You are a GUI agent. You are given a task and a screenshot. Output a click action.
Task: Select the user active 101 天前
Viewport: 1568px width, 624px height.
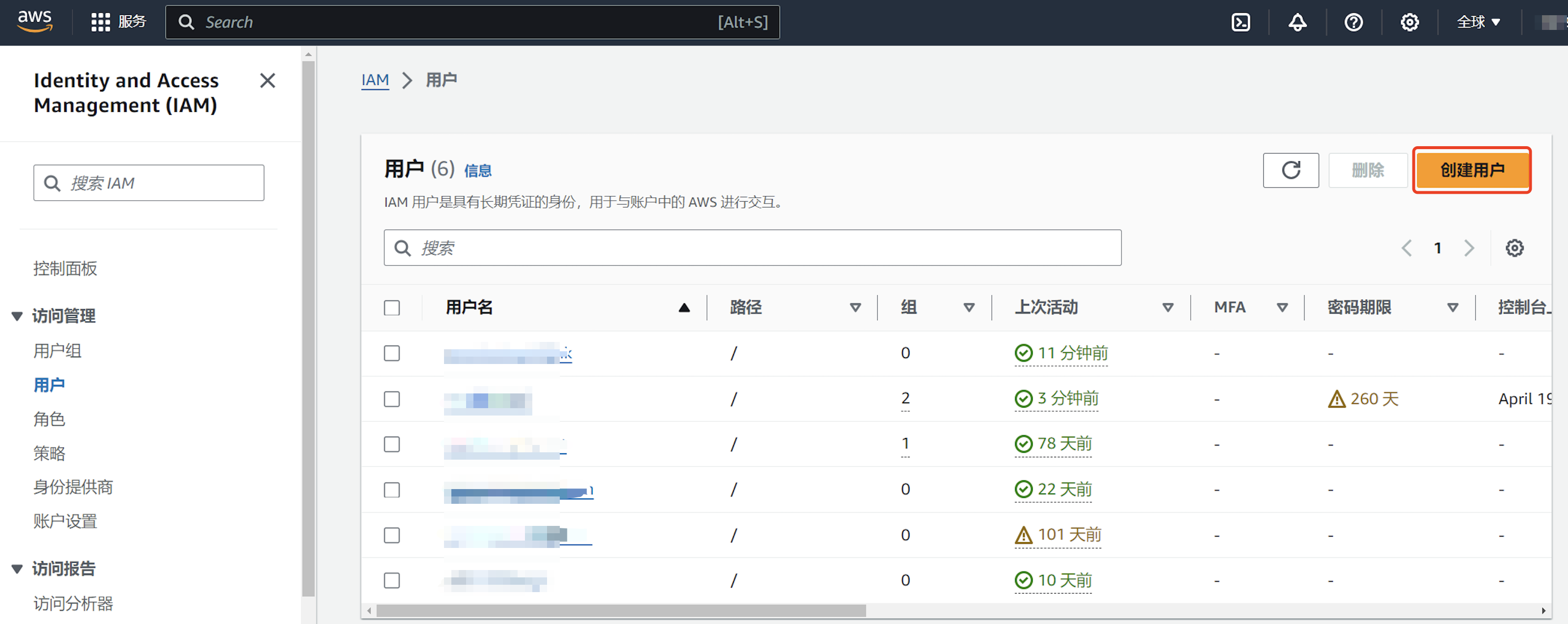(x=392, y=535)
